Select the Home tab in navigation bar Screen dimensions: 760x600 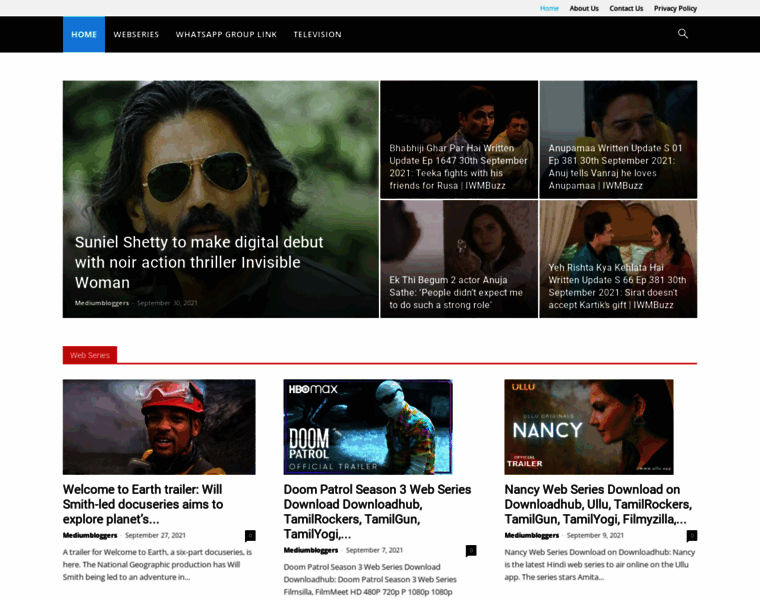84,34
